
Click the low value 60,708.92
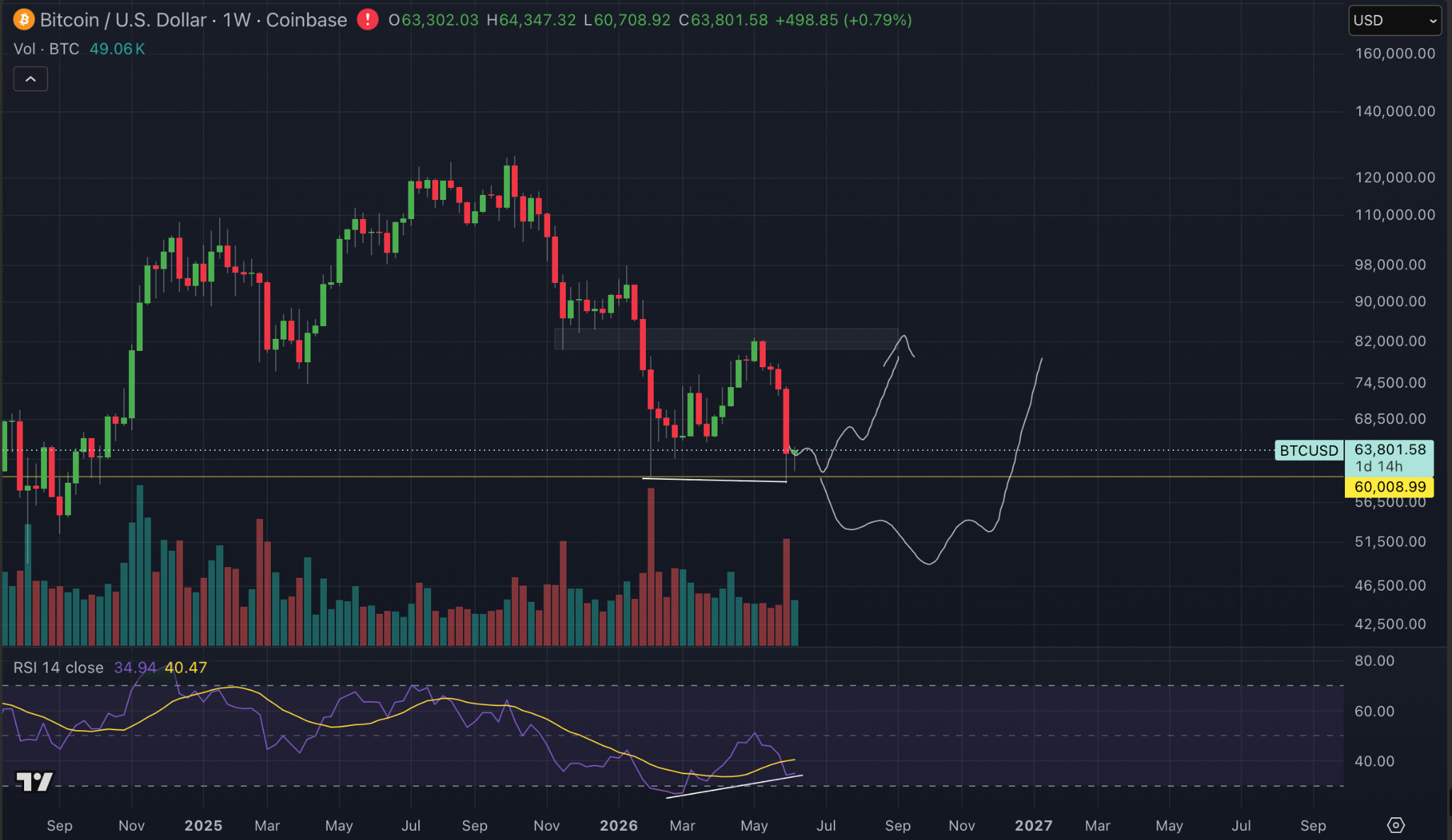pos(632,20)
